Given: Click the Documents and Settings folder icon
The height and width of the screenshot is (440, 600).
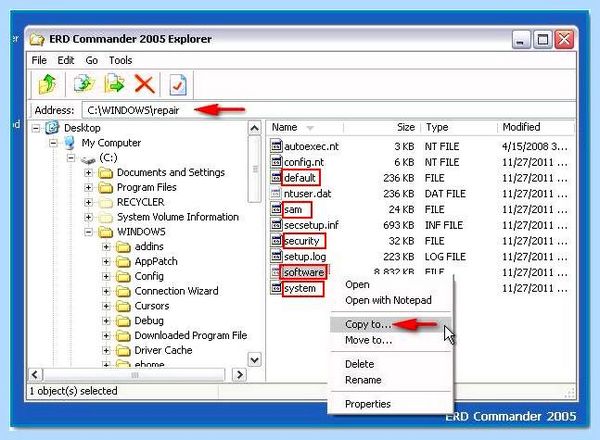Looking at the screenshot, I should click(x=105, y=173).
